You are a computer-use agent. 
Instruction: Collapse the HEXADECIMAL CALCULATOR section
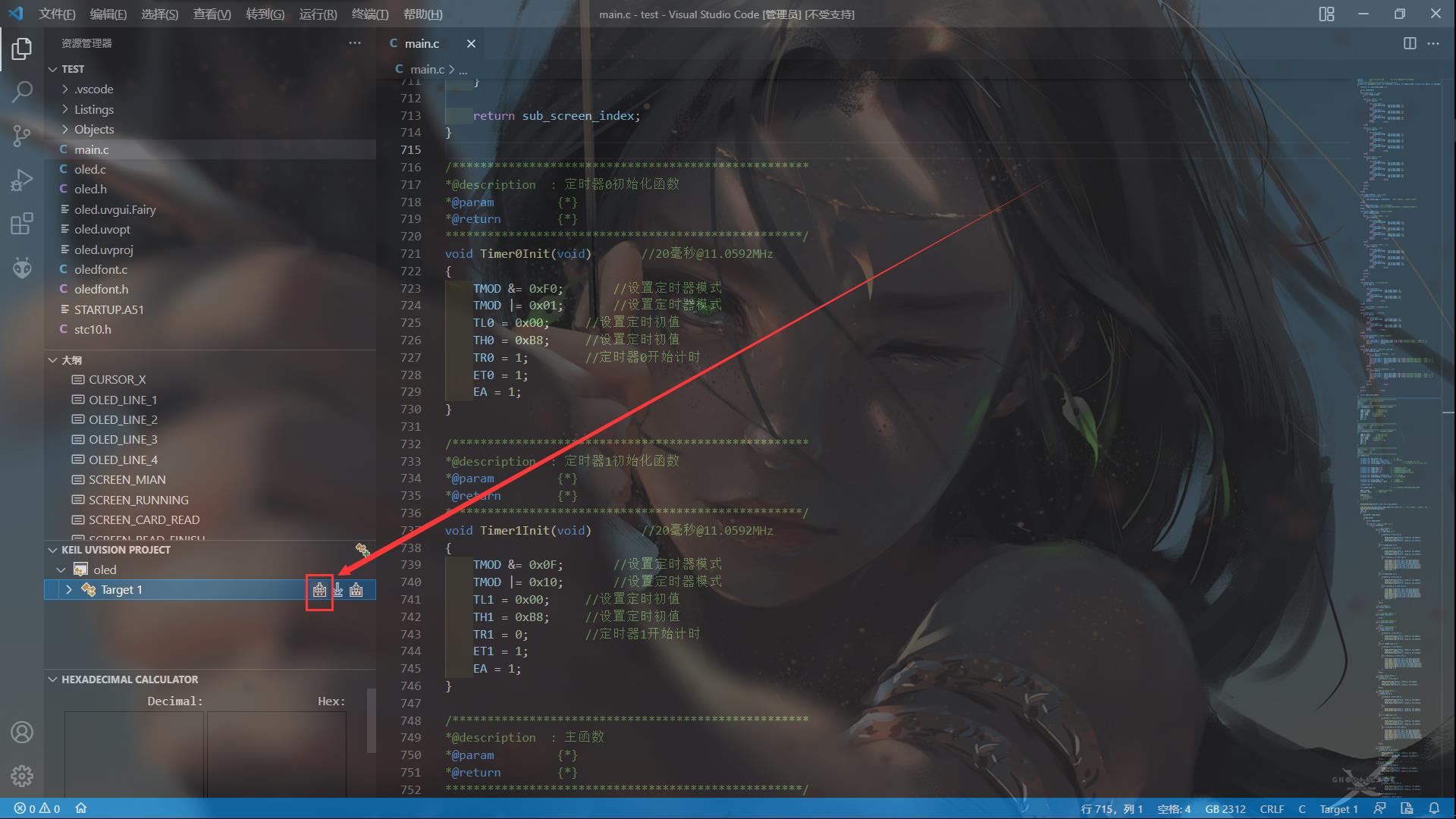[52, 679]
